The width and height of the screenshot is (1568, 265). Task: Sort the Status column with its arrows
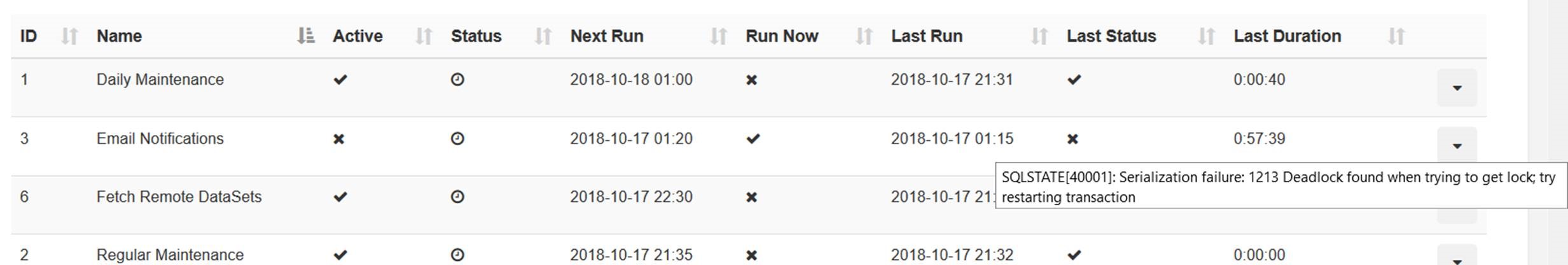[x=543, y=36]
